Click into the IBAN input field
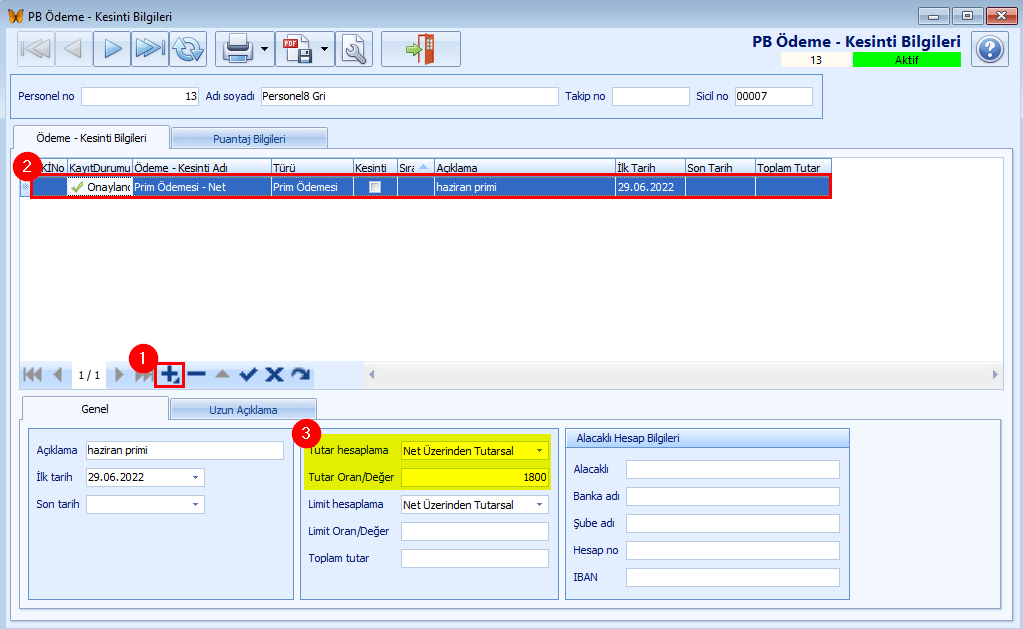 733,577
